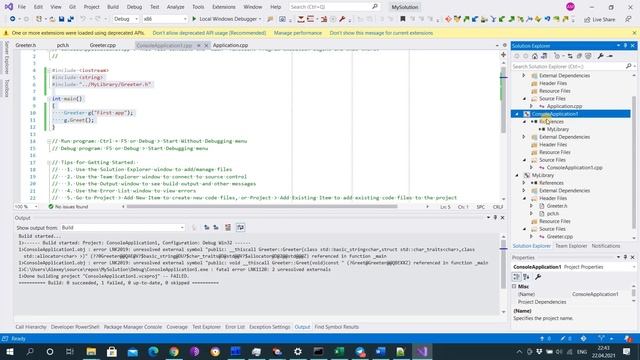Click Alphabetical sort icon in Properties panel

526,277
